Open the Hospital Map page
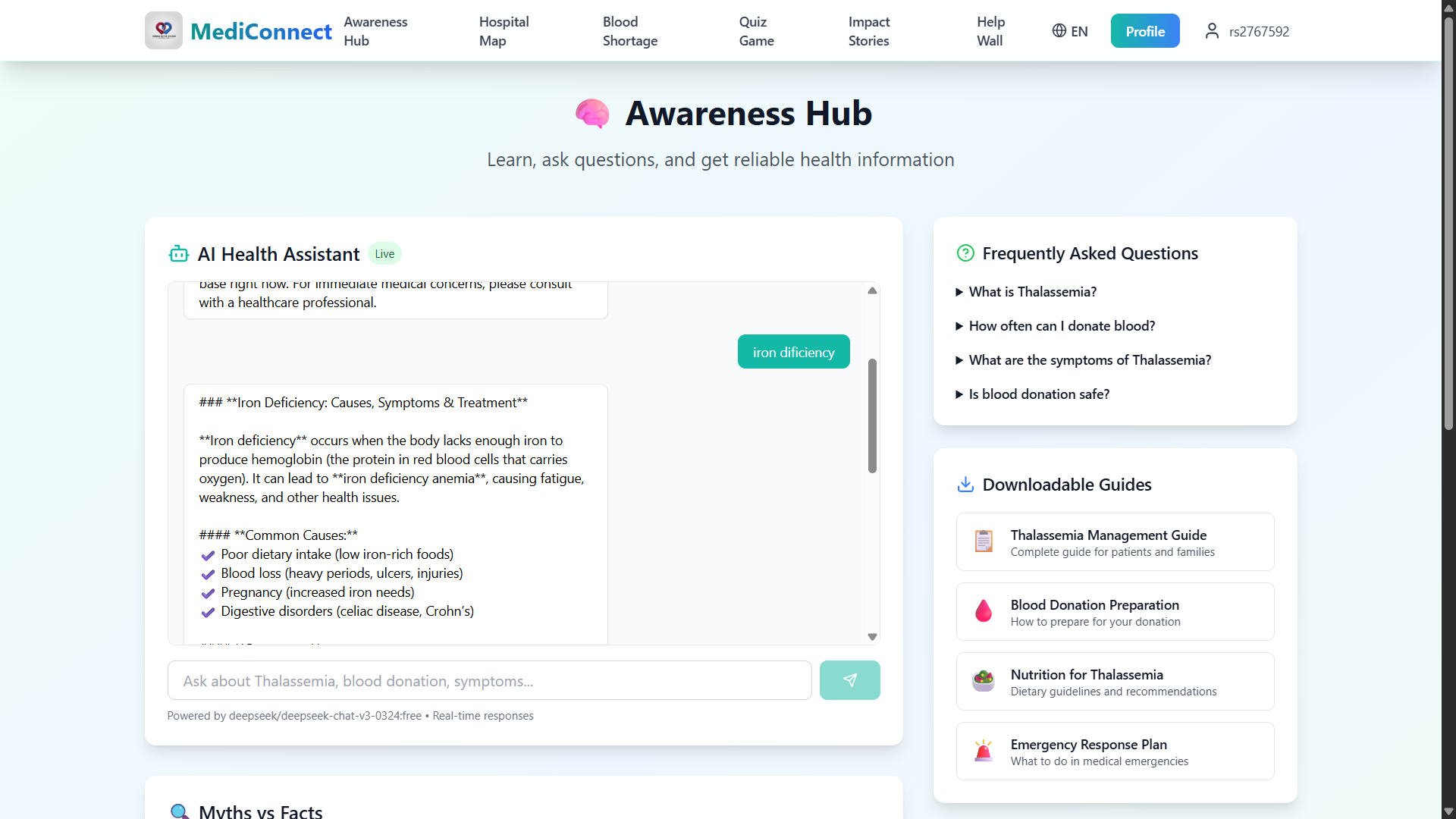The image size is (1456, 819). coord(504,31)
